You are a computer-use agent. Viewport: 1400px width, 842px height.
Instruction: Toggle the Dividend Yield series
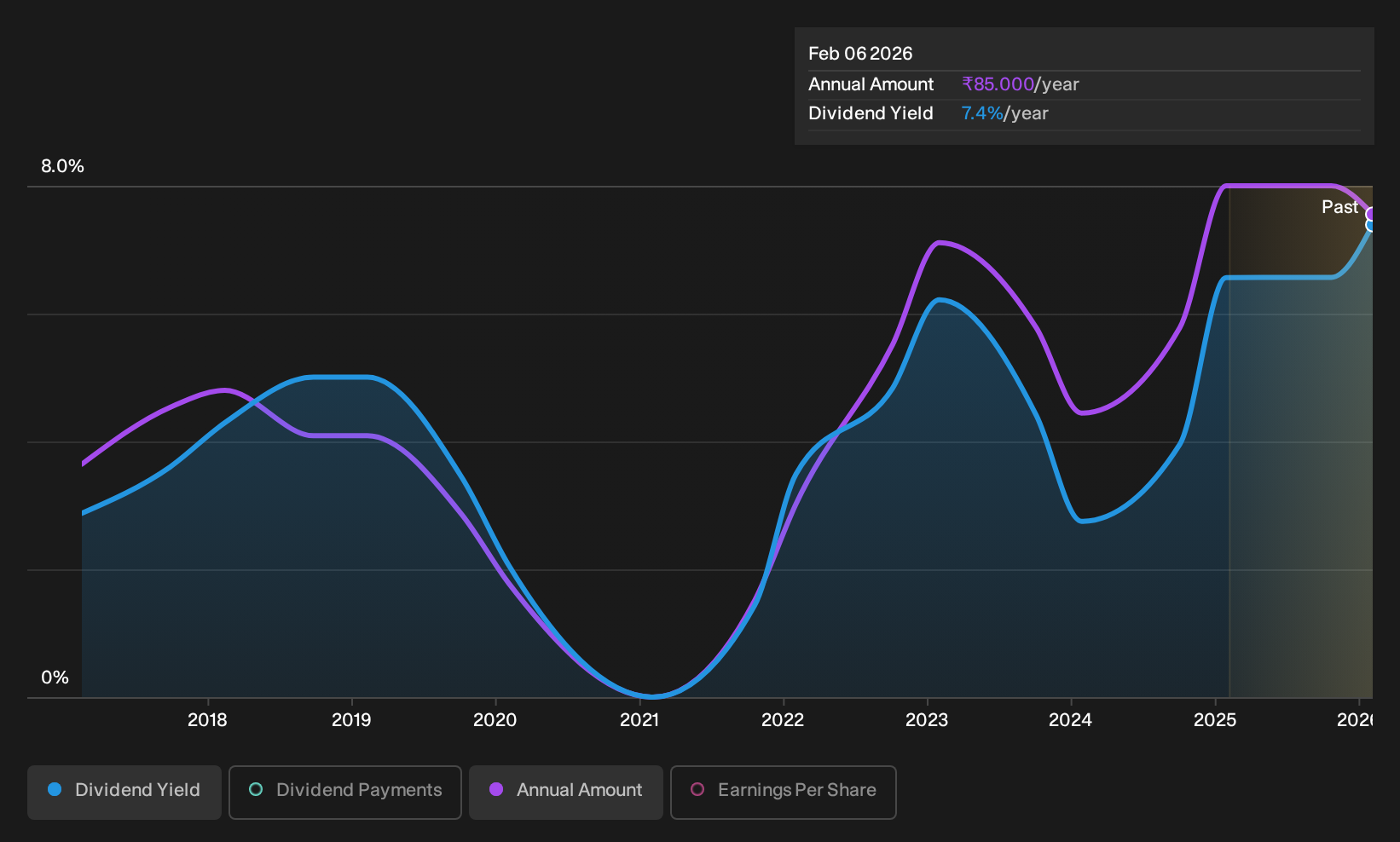(x=124, y=792)
